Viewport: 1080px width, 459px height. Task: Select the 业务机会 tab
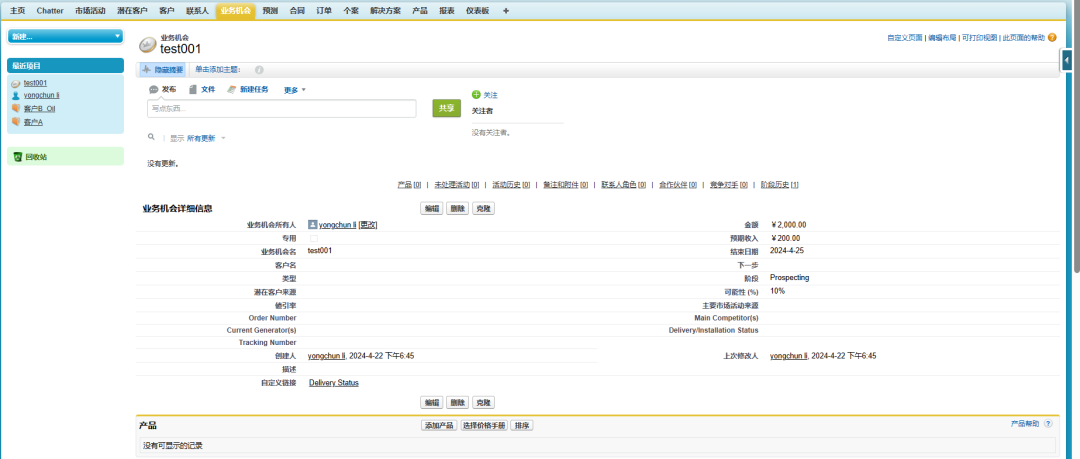coord(236,11)
